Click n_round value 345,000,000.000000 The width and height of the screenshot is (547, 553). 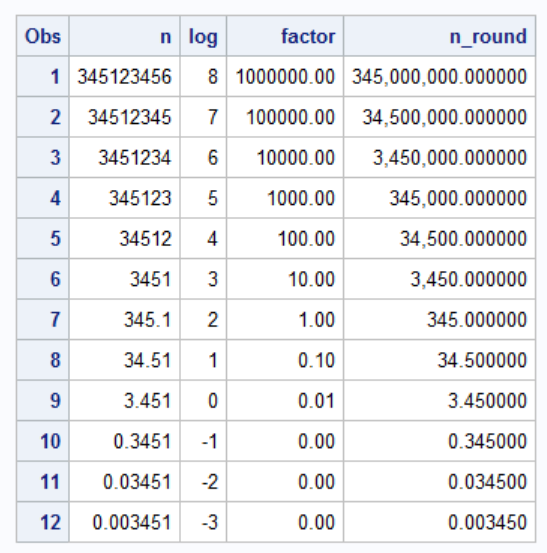click(439, 77)
